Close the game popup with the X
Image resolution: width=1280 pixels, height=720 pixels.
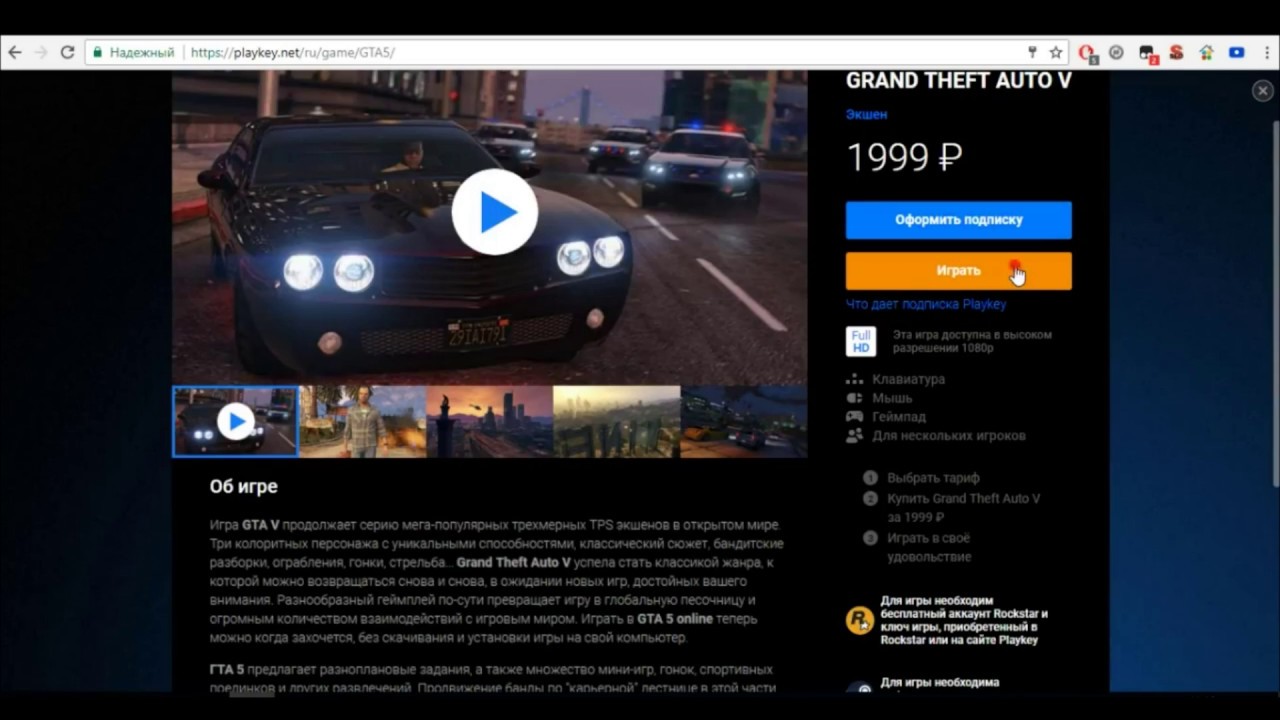tap(1262, 91)
